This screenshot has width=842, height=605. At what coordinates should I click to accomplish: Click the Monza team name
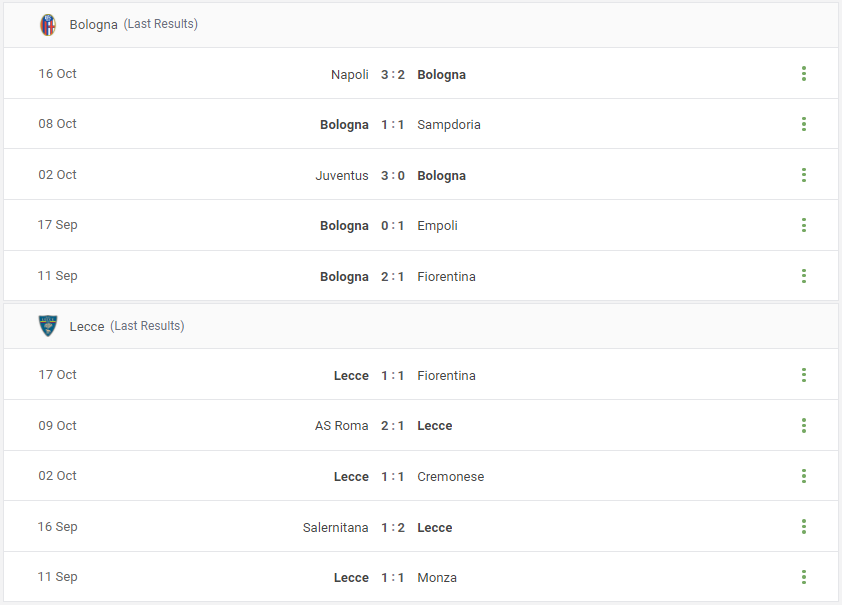[437, 578]
